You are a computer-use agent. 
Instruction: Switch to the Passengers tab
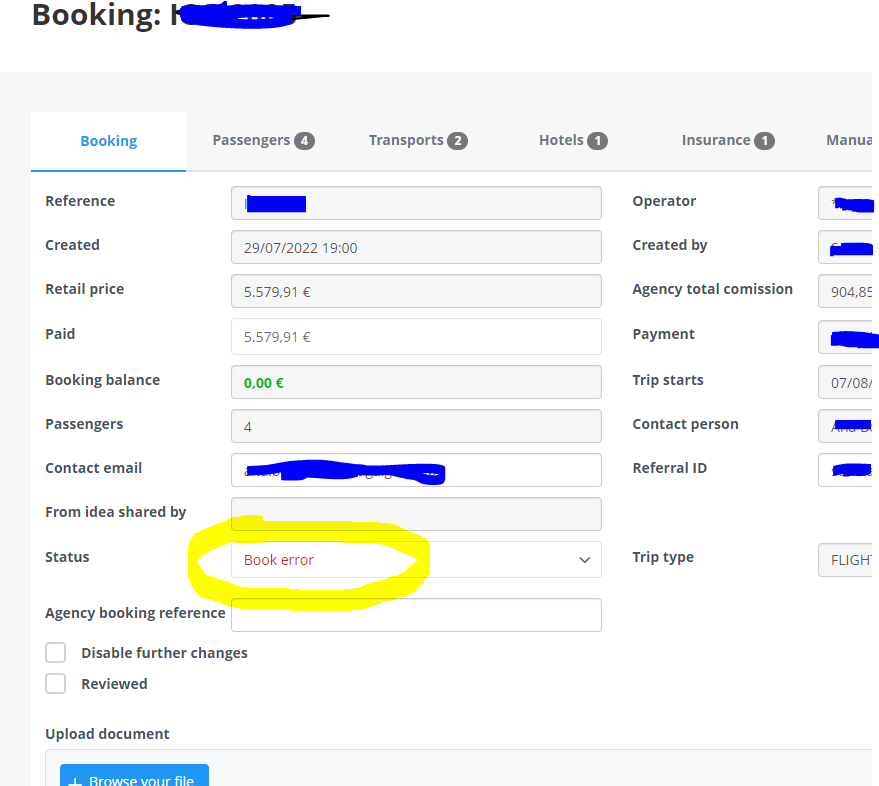click(262, 141)
